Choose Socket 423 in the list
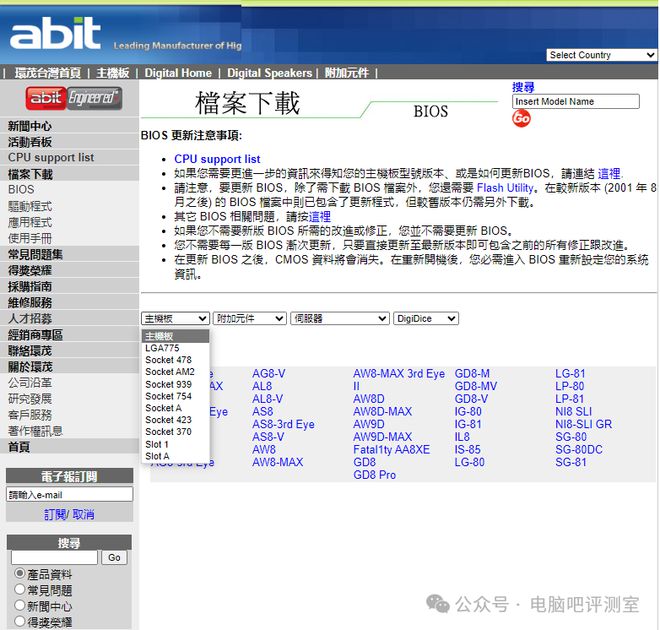Screen dimensions: 660x630 click(175, 420)
